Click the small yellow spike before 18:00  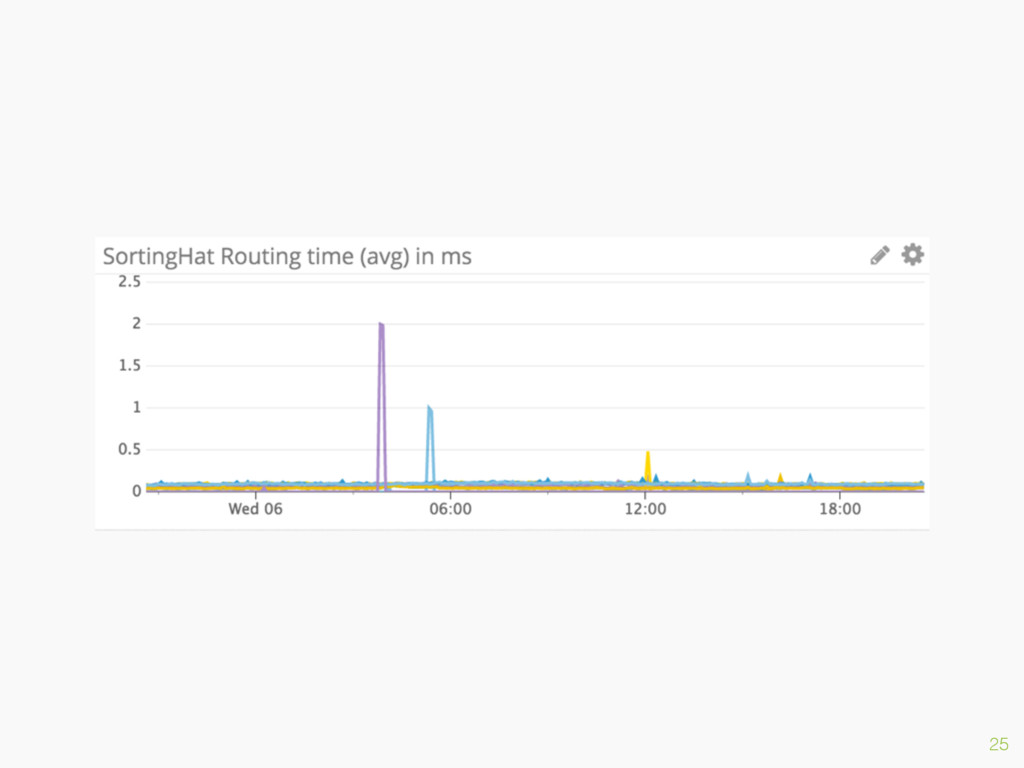point(780,478)
